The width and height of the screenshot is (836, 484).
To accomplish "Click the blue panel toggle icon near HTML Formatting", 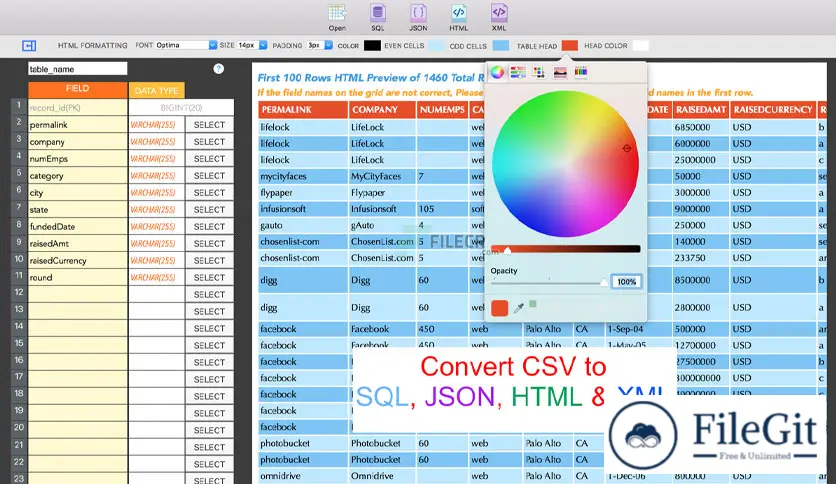I will coord(29,46).
